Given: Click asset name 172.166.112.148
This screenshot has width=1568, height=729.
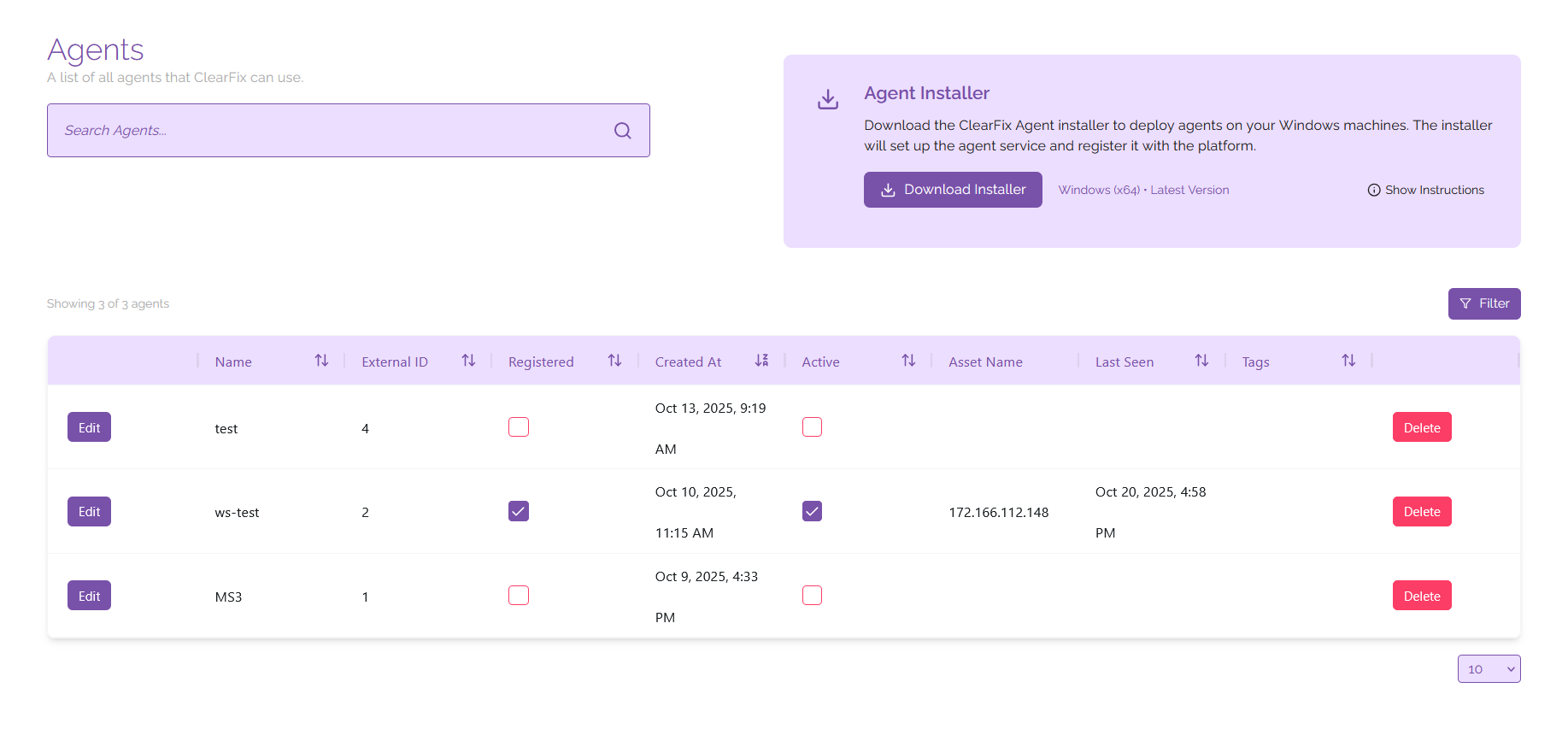Looking at the screenshot, I should click(998, 513).
